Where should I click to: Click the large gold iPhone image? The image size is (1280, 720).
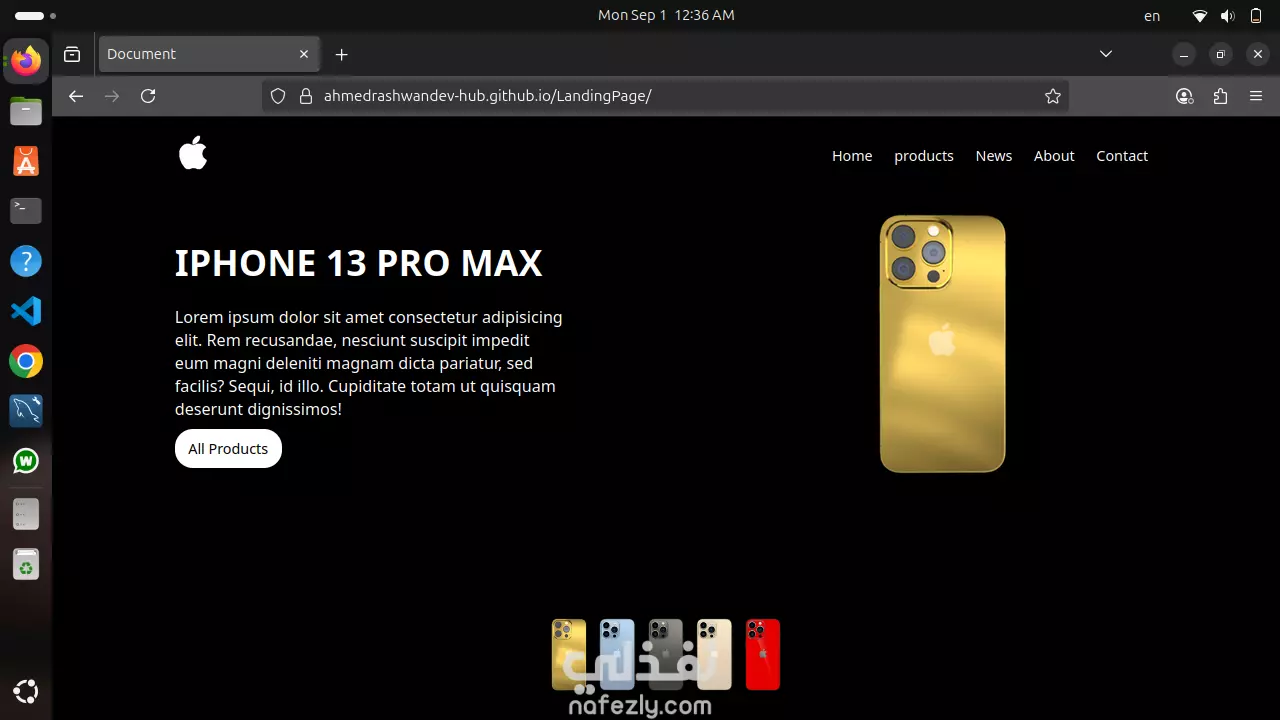pos(942,344)
